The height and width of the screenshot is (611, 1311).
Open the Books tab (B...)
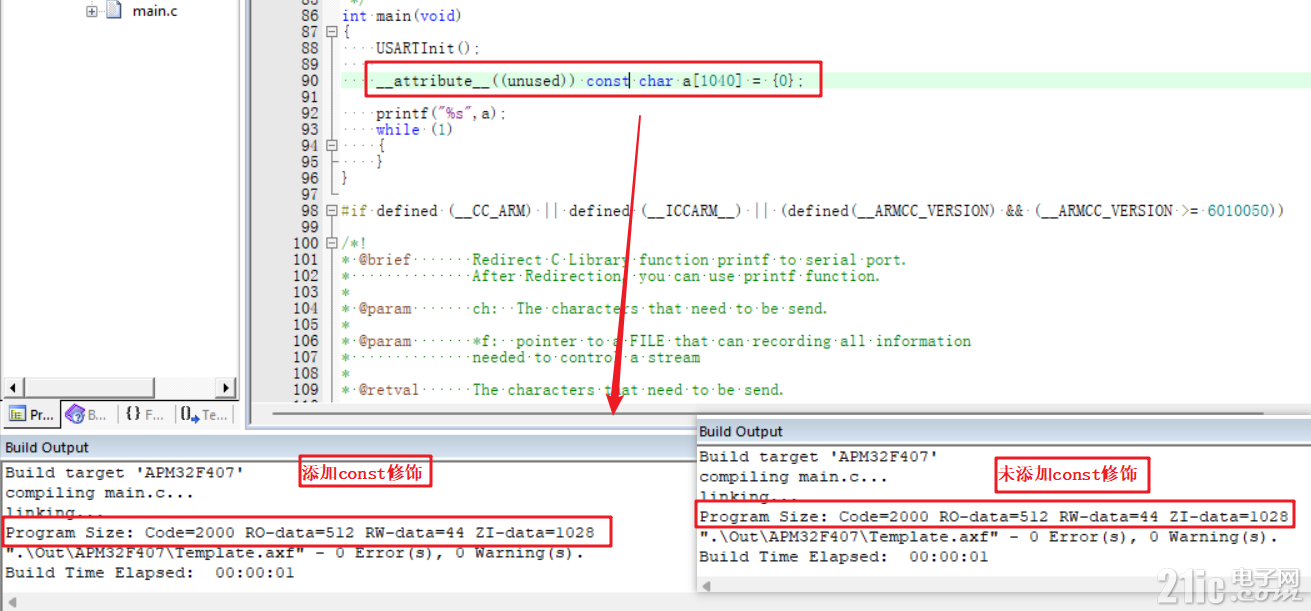[89, 414]
